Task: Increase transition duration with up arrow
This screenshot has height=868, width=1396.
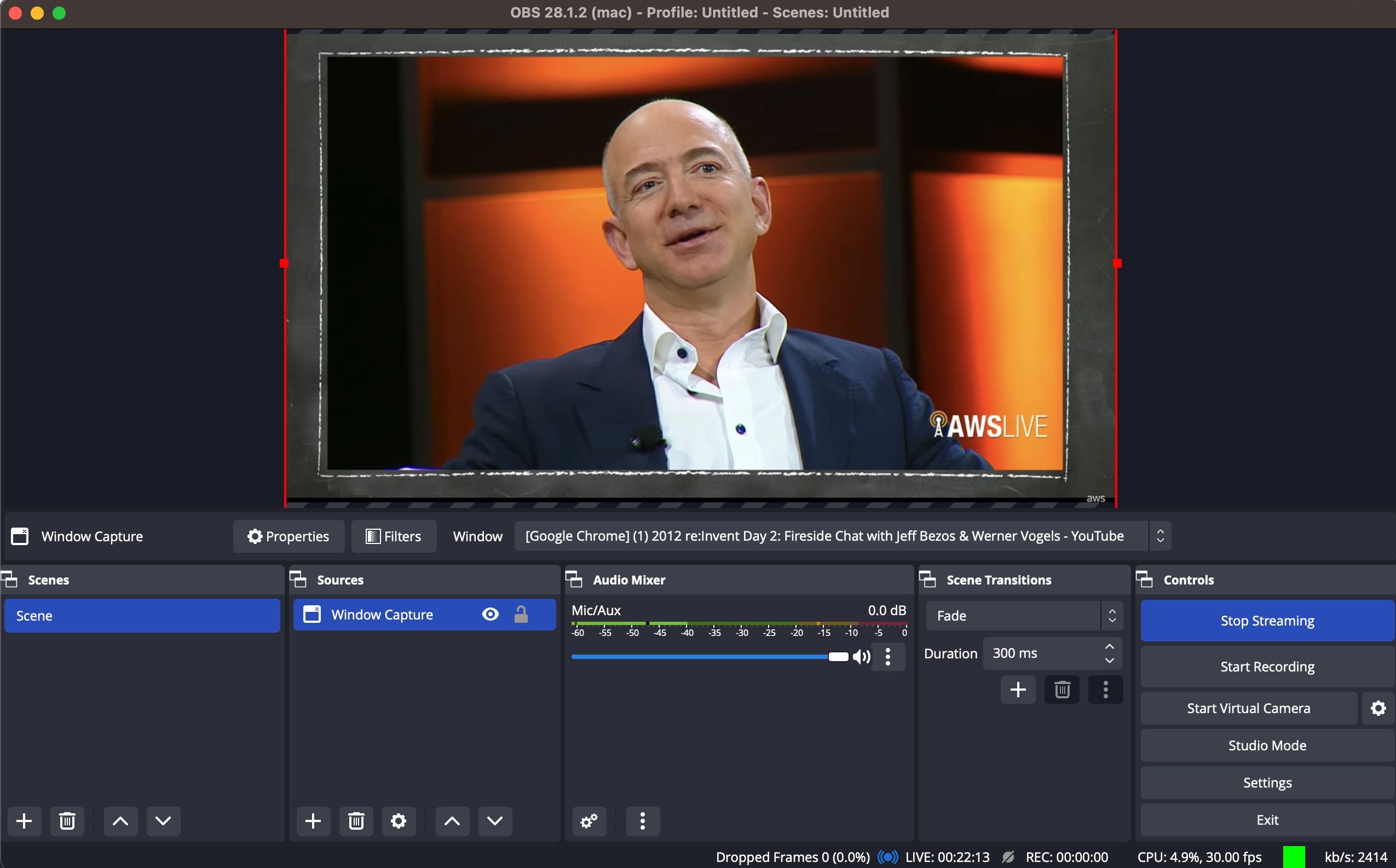Action: coord(1110,647)
